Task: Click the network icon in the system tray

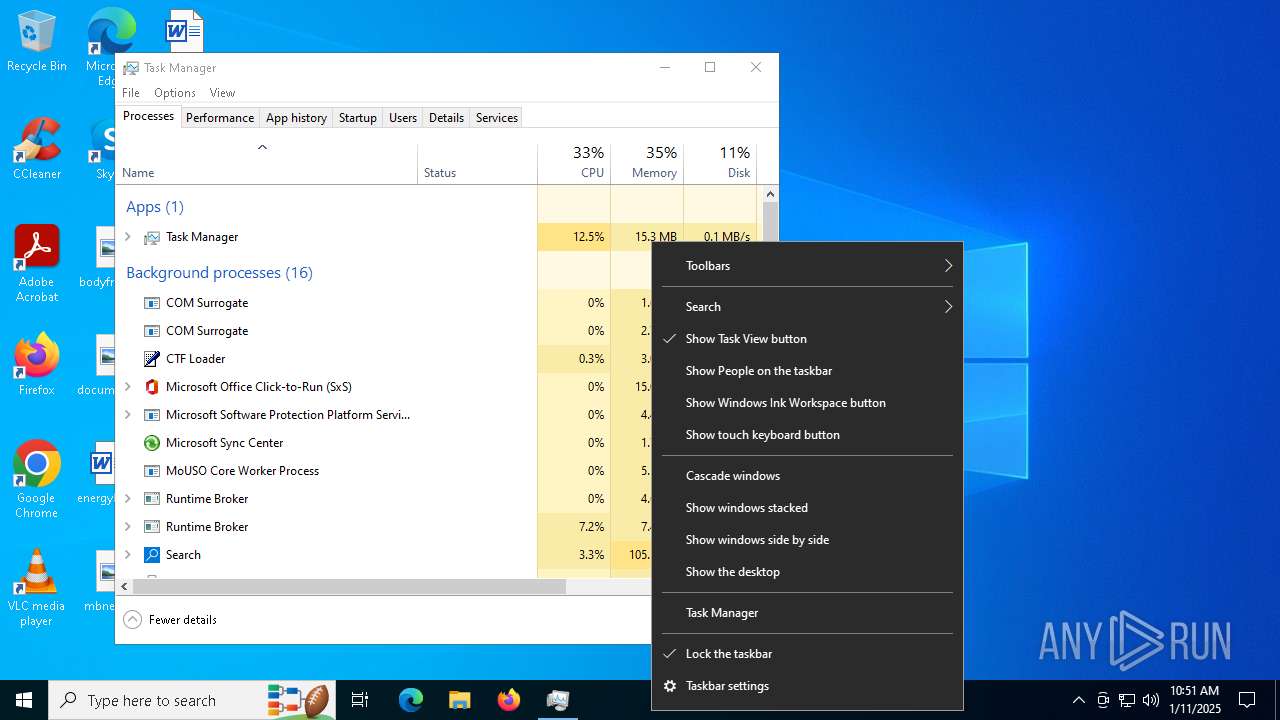Action: [1127, 700]
